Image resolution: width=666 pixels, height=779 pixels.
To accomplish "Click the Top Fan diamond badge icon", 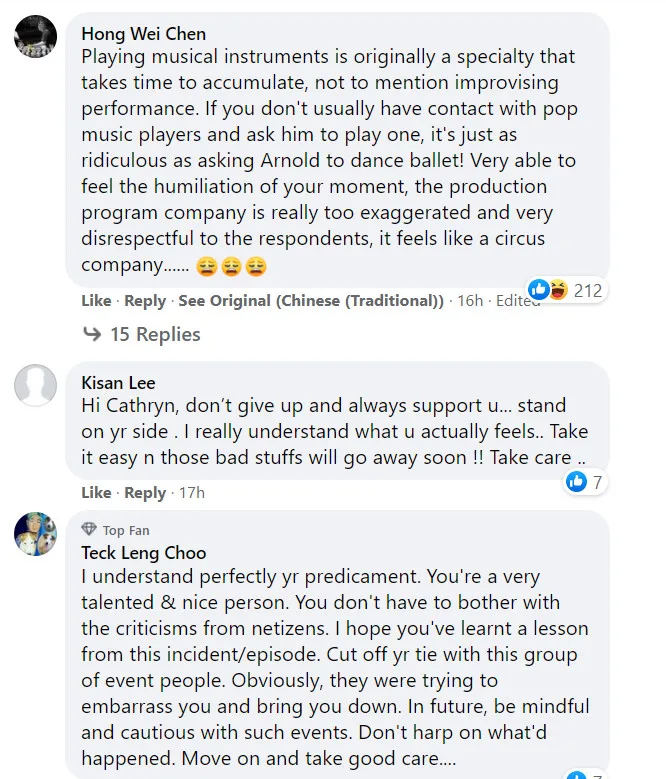I will pyautogui.click(x=89, y=530).
